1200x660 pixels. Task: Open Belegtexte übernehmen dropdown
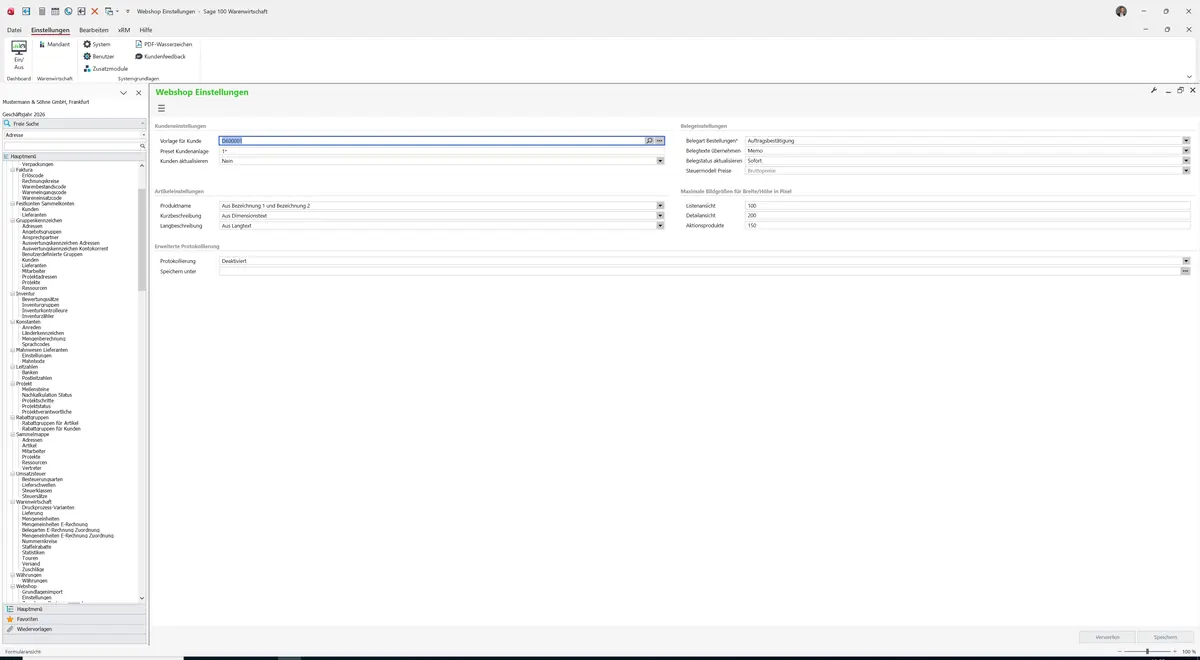click(1186, 151)
